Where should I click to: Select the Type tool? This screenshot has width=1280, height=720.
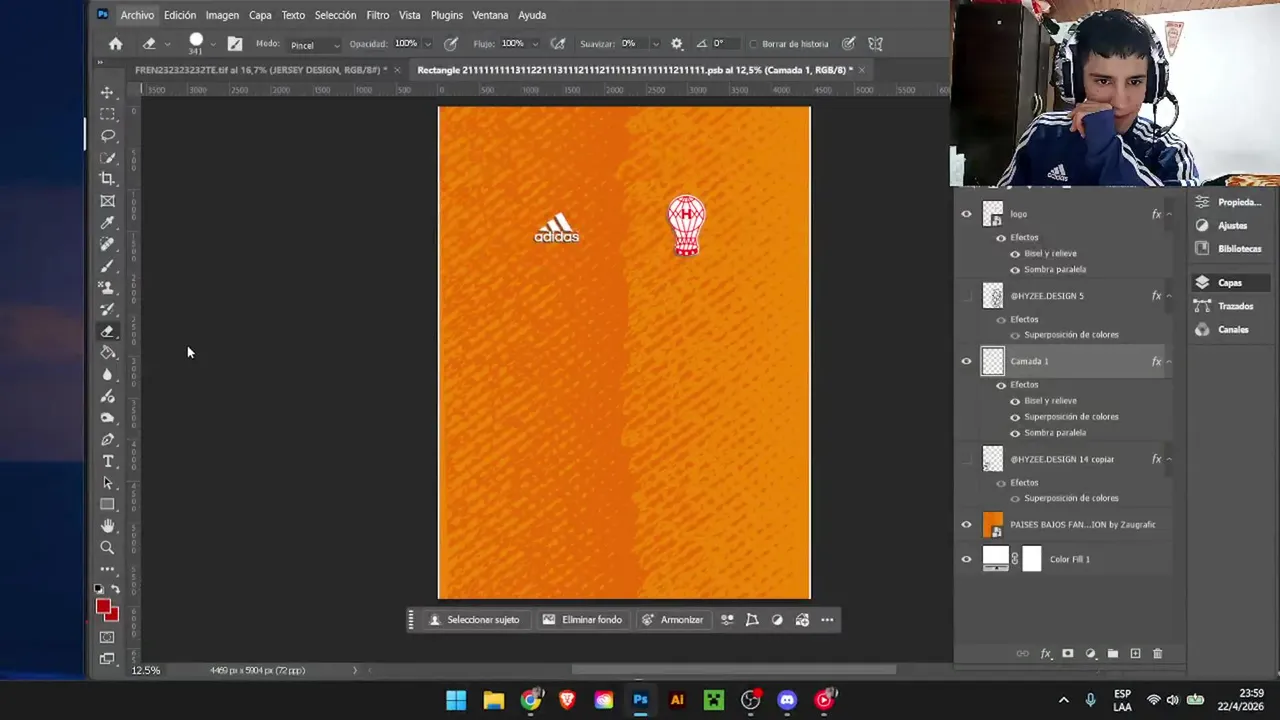click(107, 461)
